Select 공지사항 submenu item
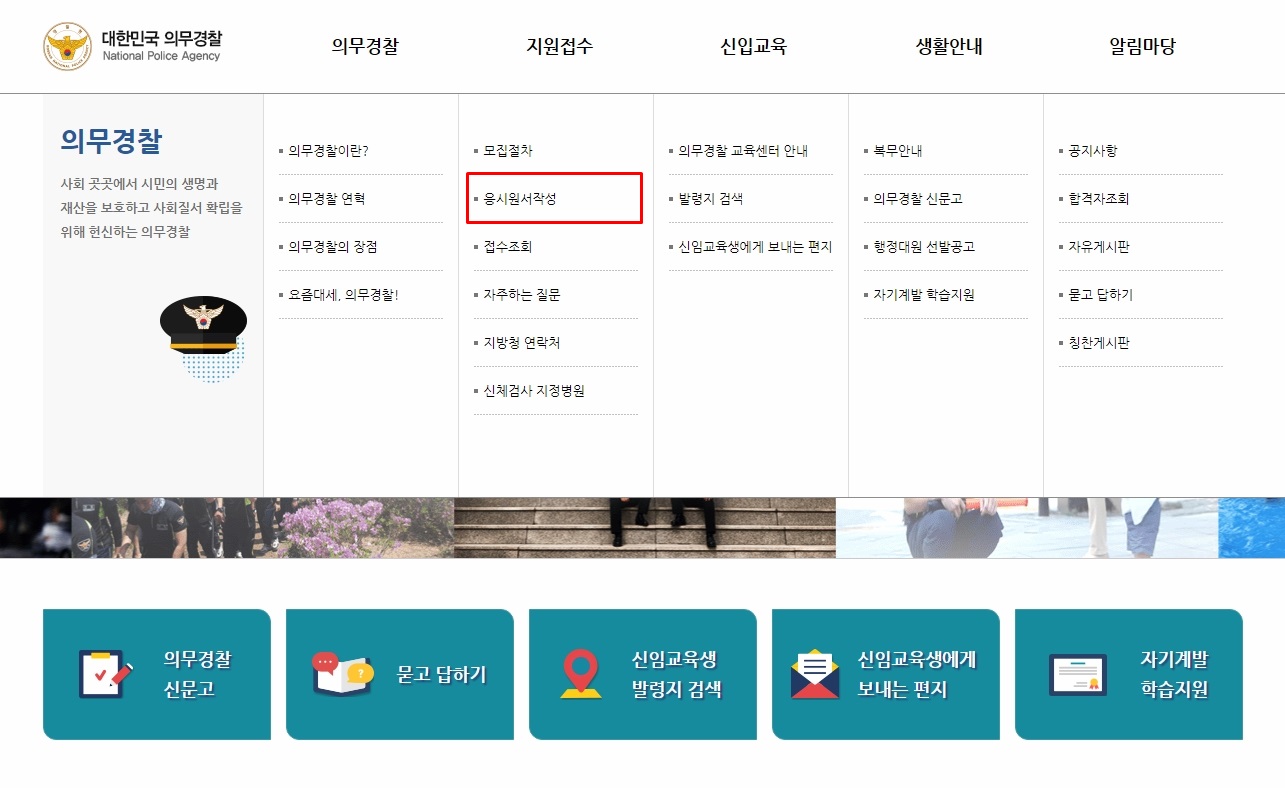The width and height of the screenshot is (1285, 788). [x=1093, y=151]
